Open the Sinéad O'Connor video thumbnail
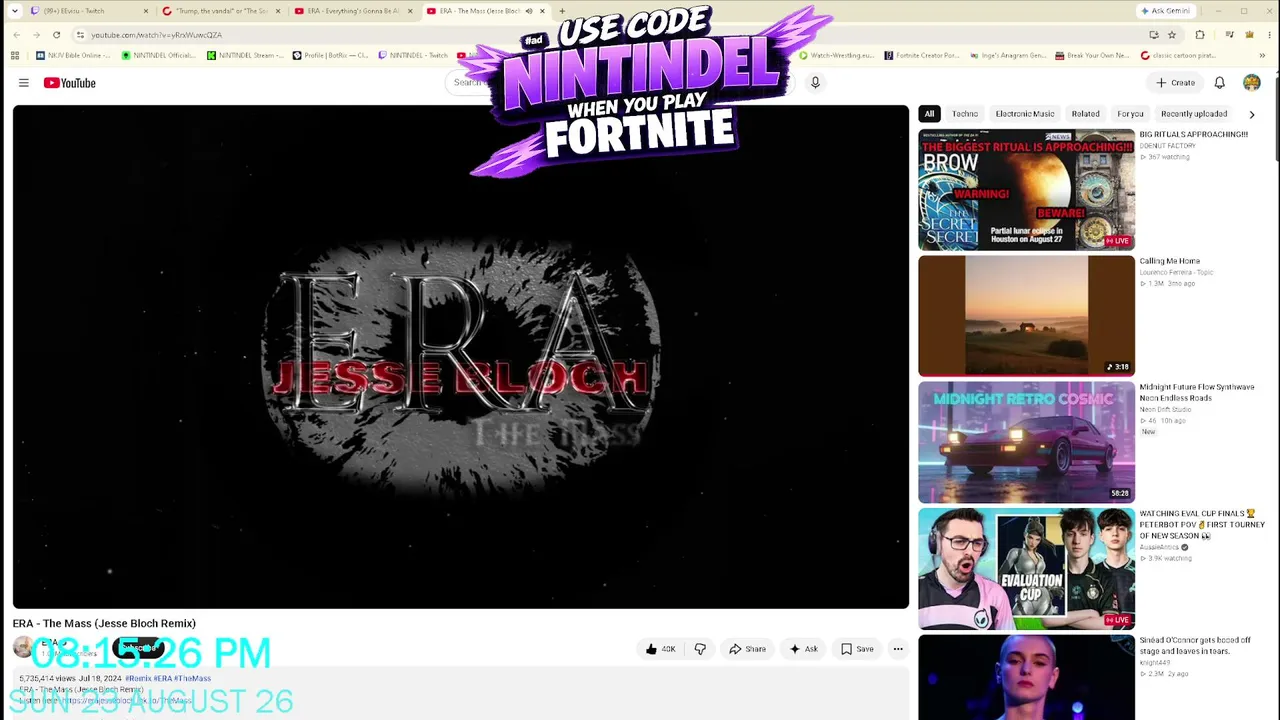Viewport: 1280px width, 720px height. point(1027,678)
